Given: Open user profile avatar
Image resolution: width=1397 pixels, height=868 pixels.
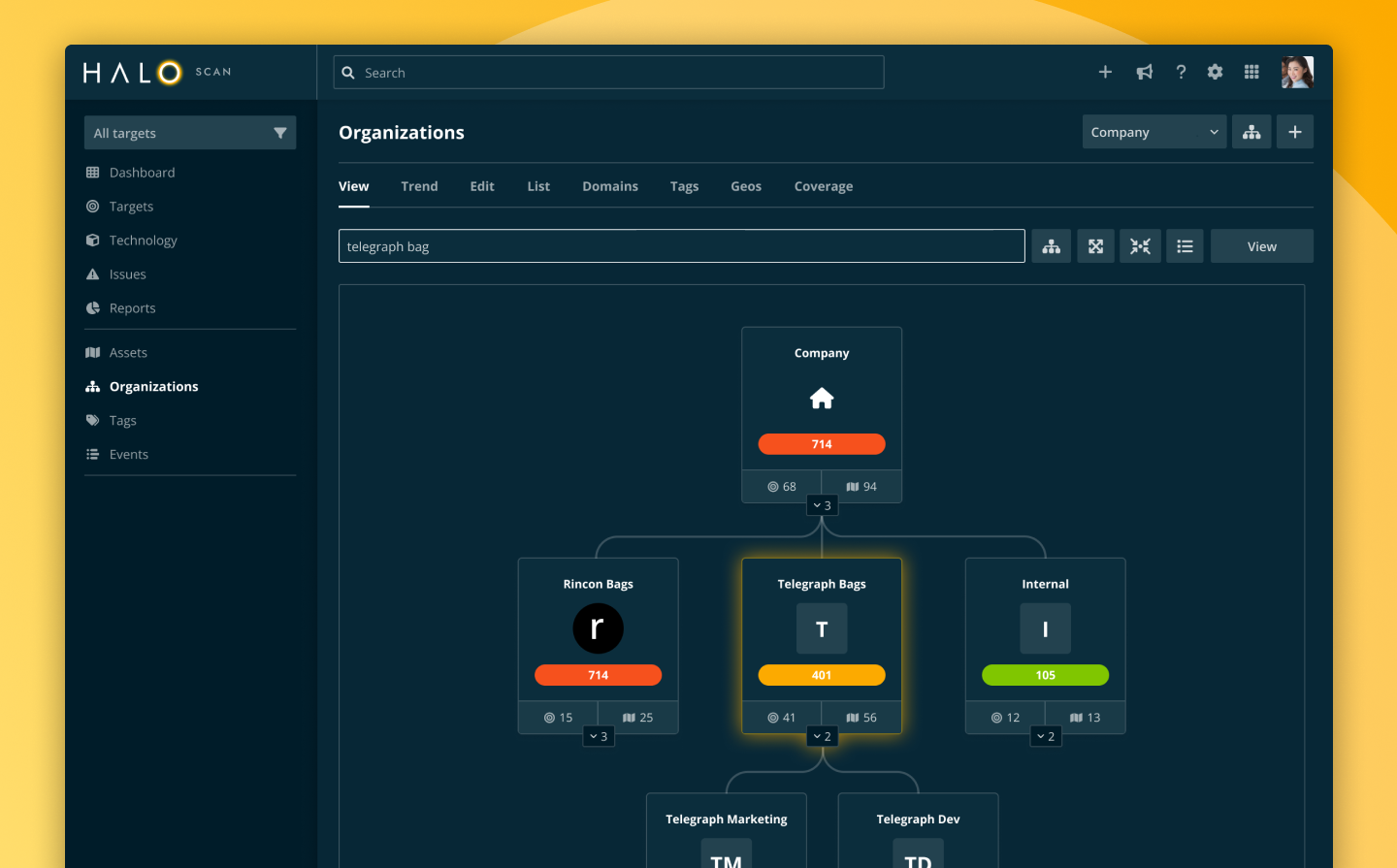Looking at the screenshot, I should point(1297,72).
